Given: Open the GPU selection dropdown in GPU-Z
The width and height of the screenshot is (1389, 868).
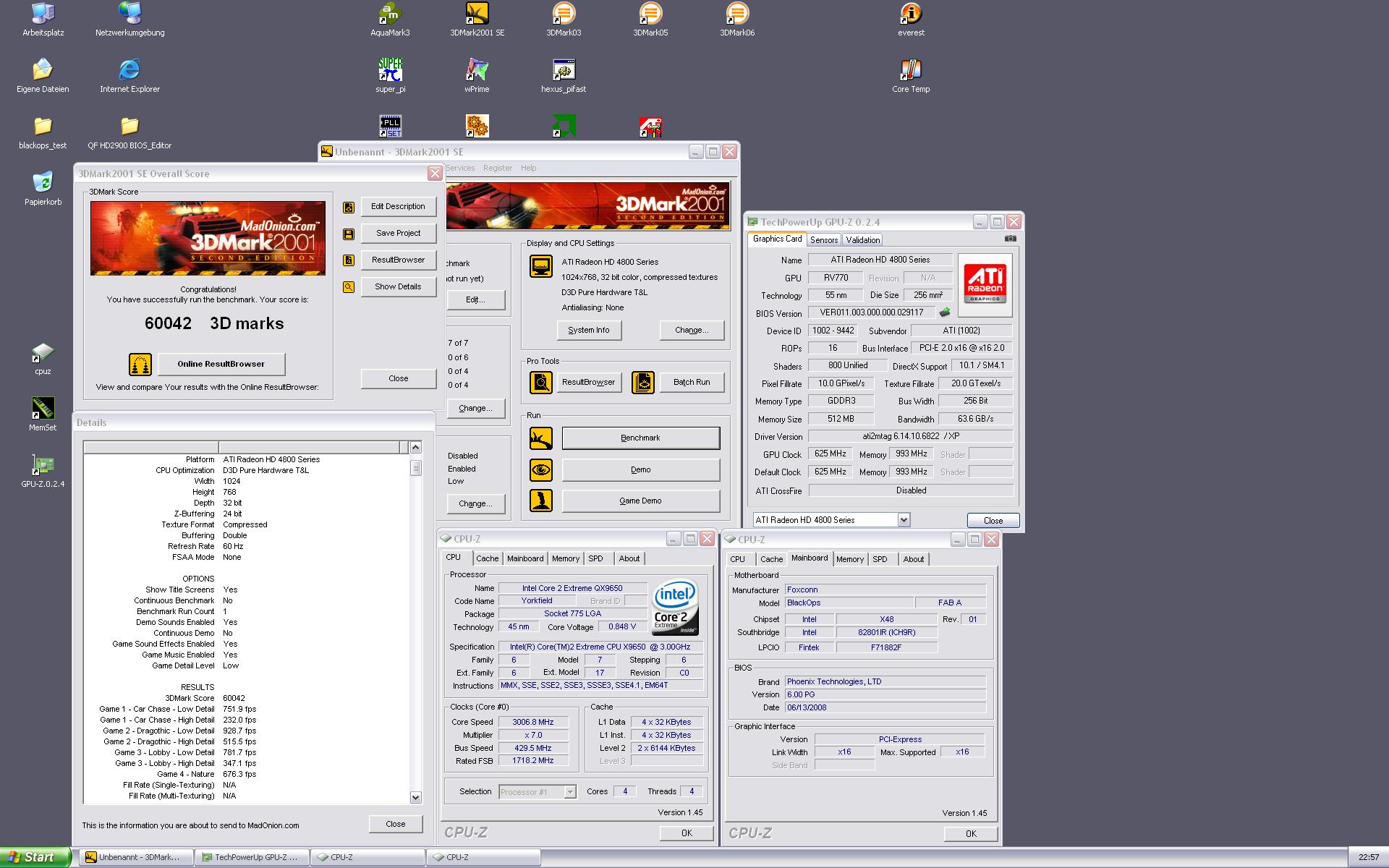Looking at the screenshot, I should click(x=904, y=519).
